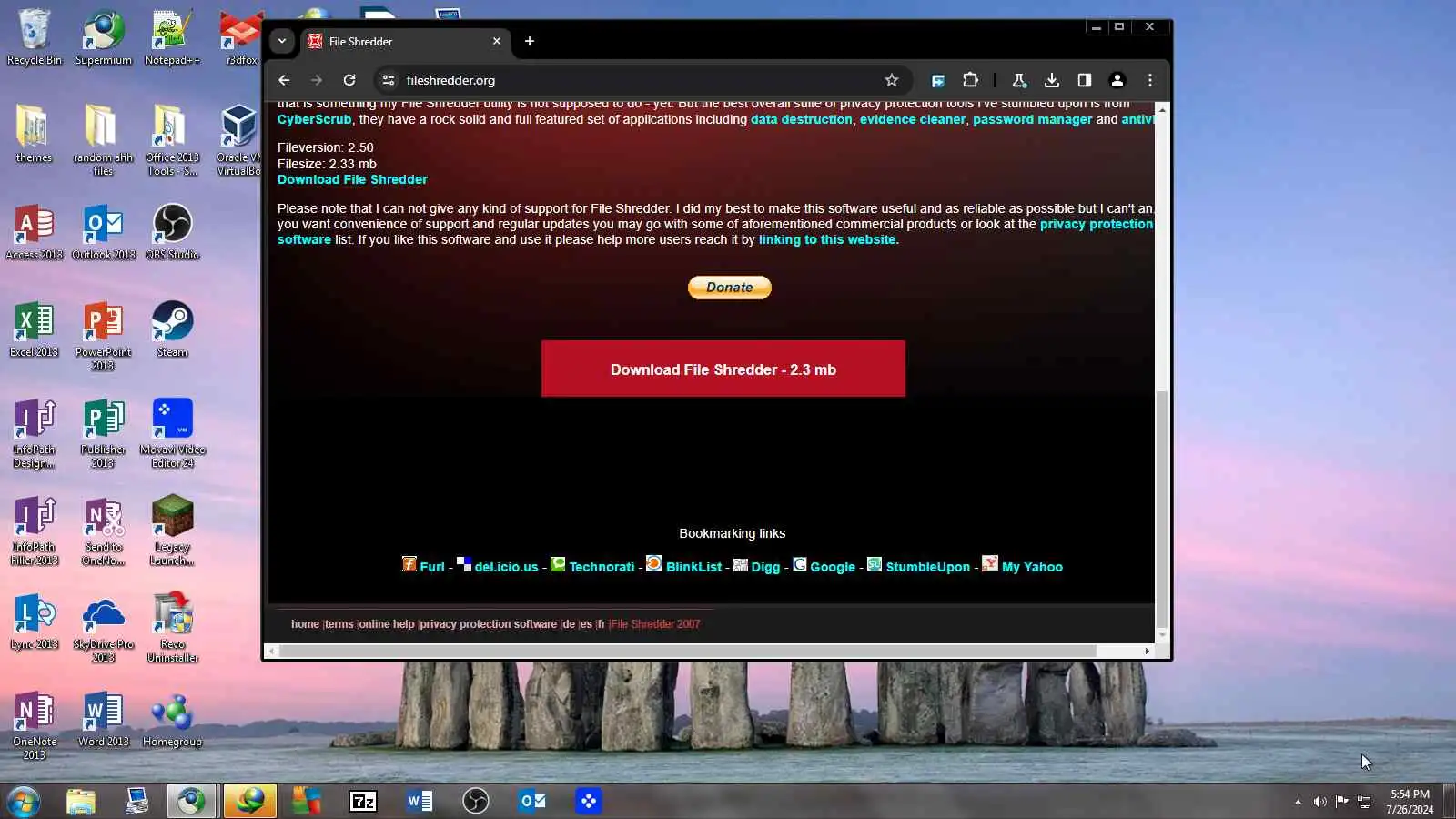Click the vertical scrollbar thumb of the page
Viewport: 1456px width, 819px height.
pyautogui.click(x=1162, y=508)
